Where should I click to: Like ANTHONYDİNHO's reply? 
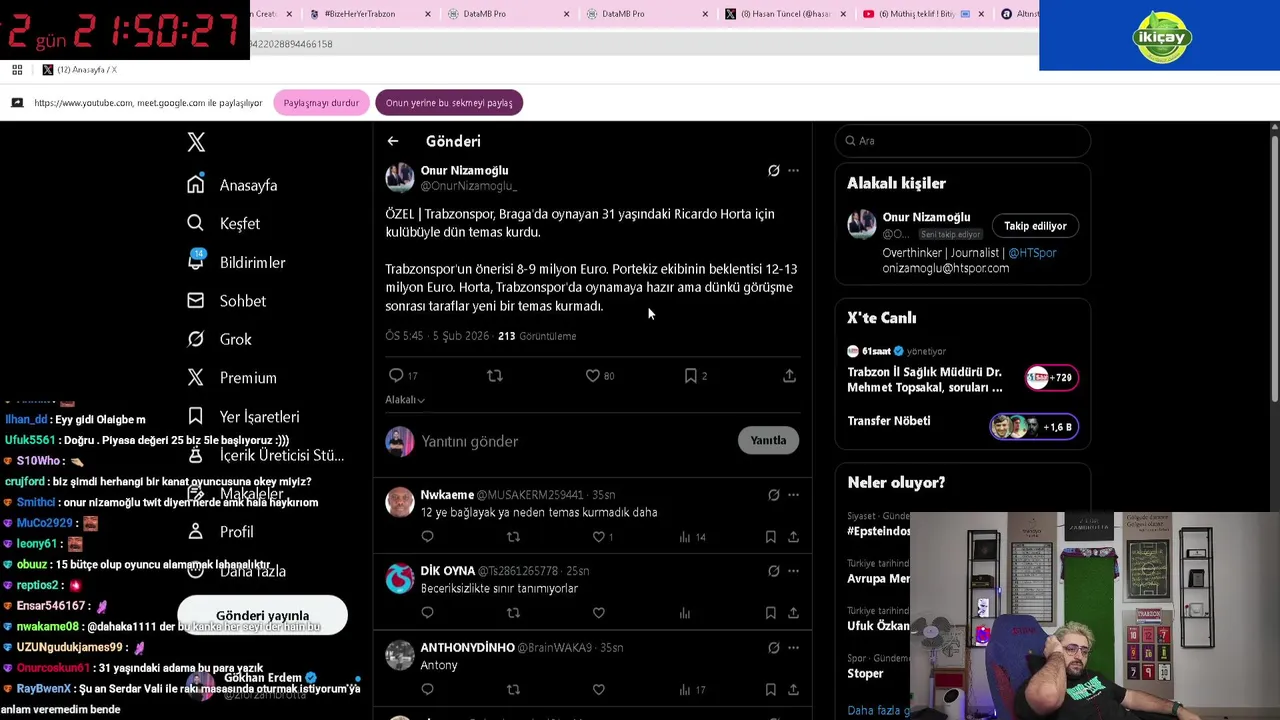pos(598,689)
